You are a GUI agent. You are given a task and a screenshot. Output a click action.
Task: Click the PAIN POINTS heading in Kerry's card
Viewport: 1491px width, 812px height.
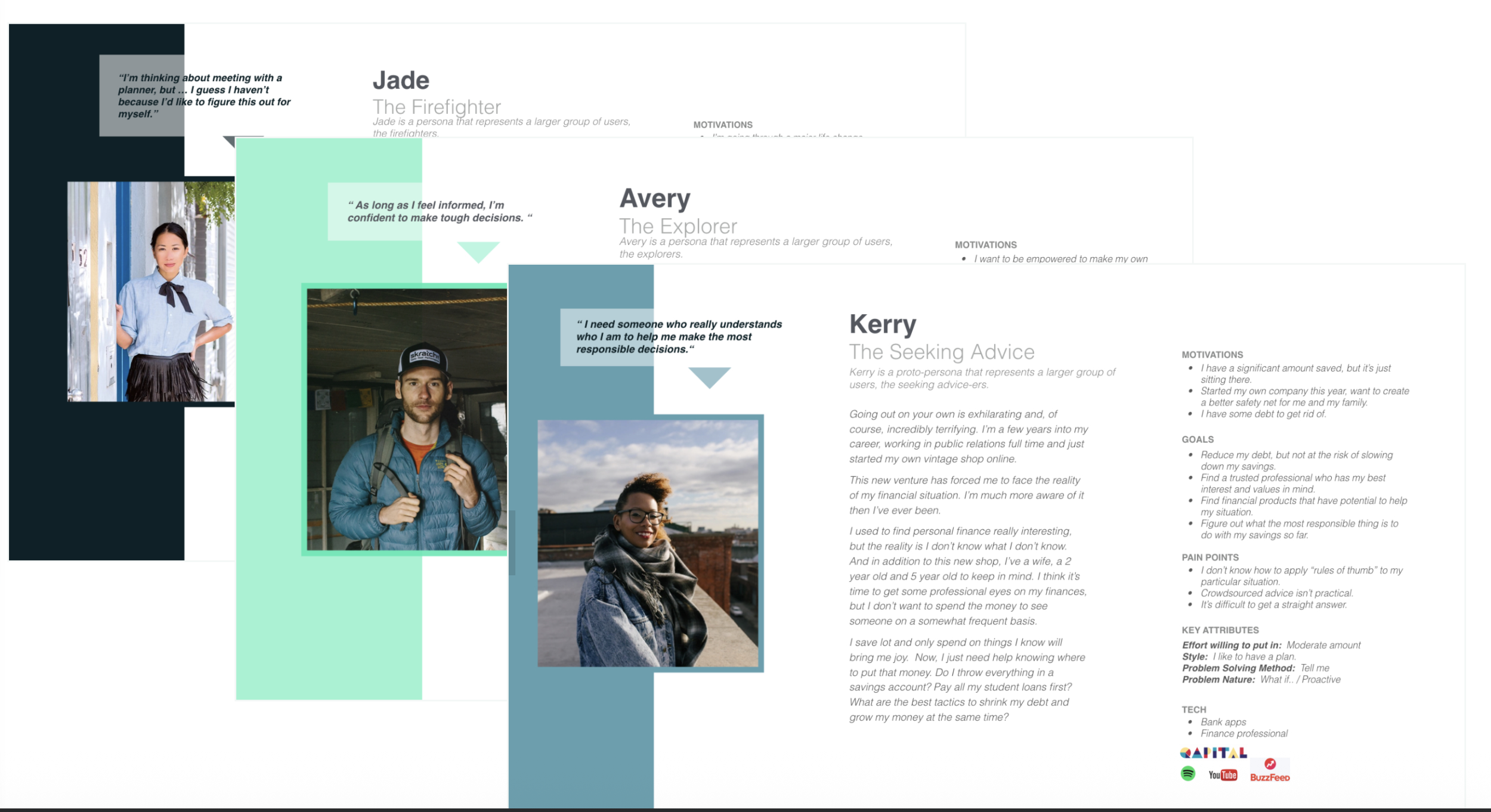pyautogui.click(x=1209, y=557)
